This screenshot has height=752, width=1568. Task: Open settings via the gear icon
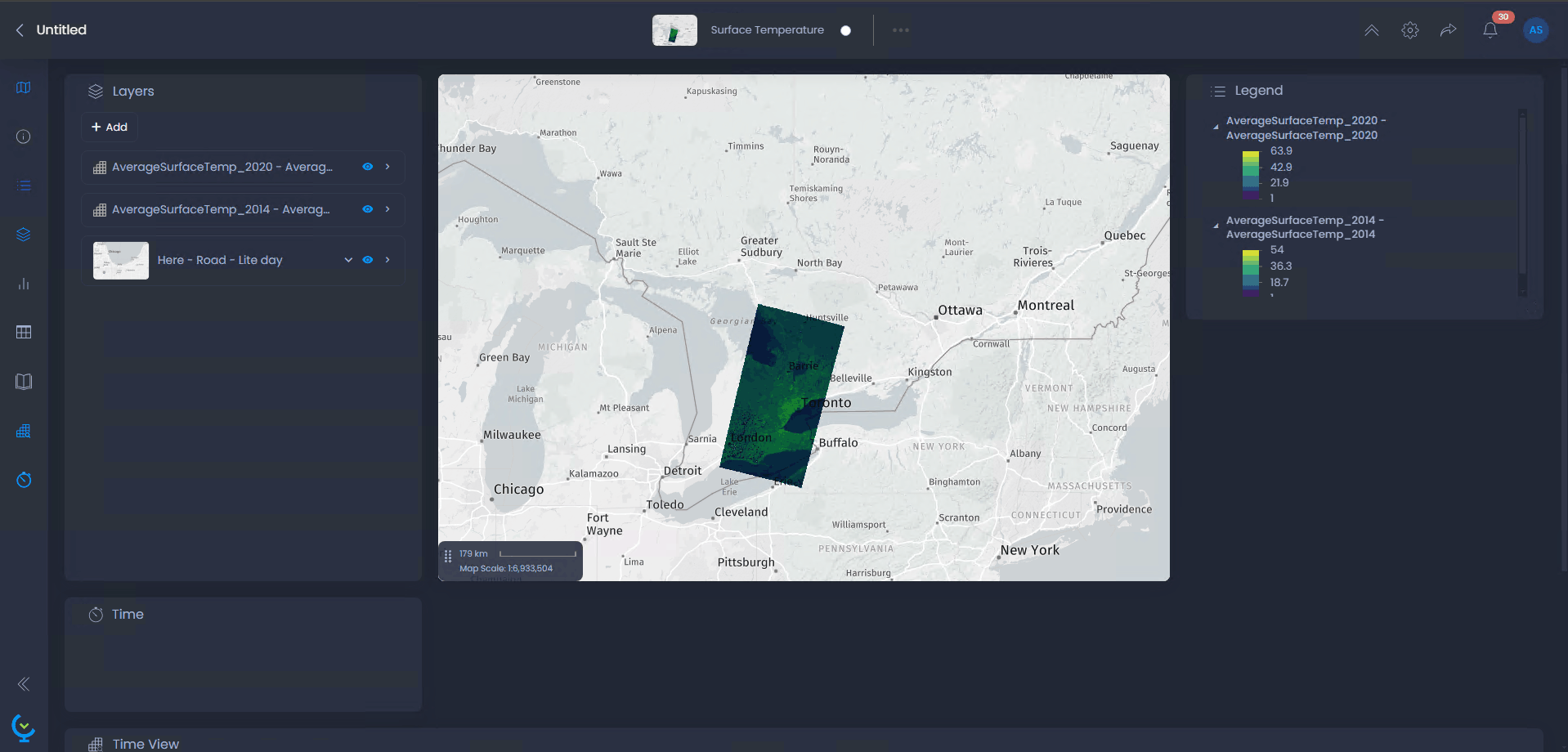tap(1410, 30)
